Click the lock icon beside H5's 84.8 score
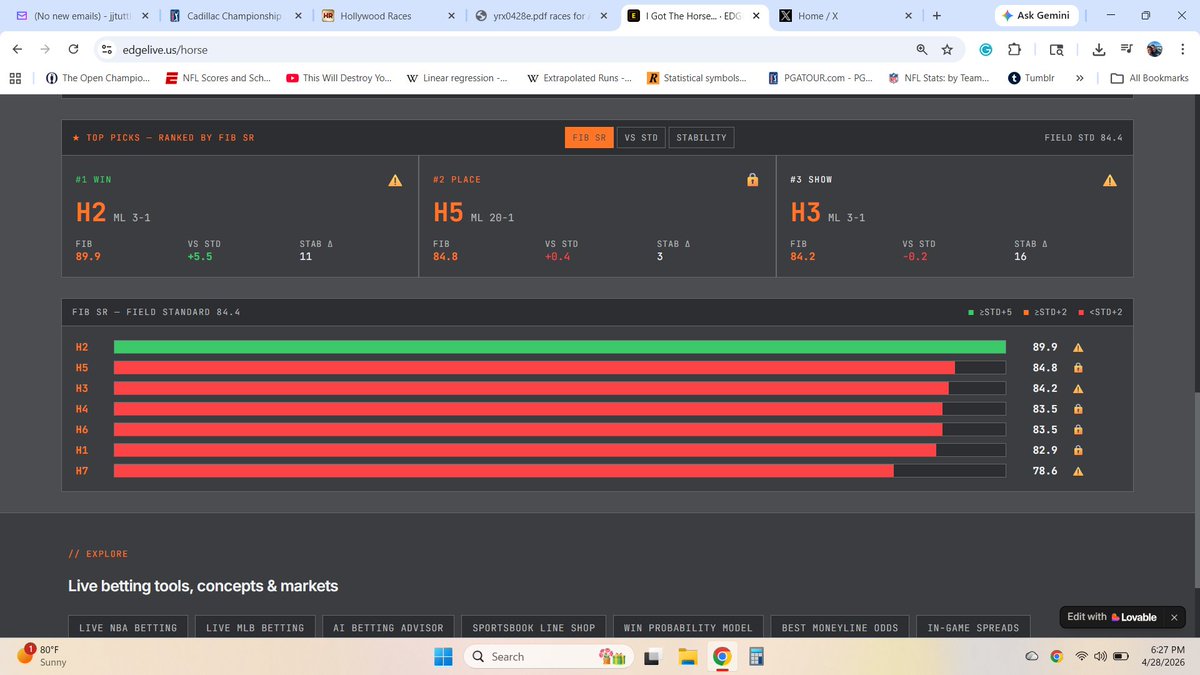1200x675 pixels. pos(1078,368)
